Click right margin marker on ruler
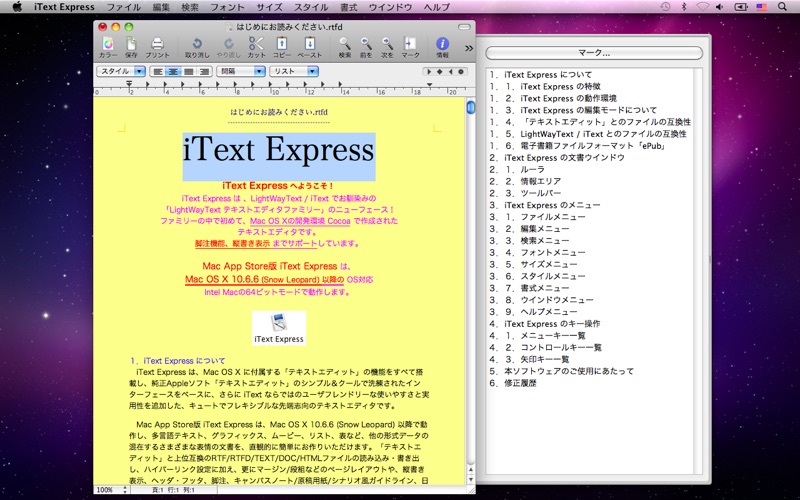Viewport: 800px width, 500px height. 430,85
